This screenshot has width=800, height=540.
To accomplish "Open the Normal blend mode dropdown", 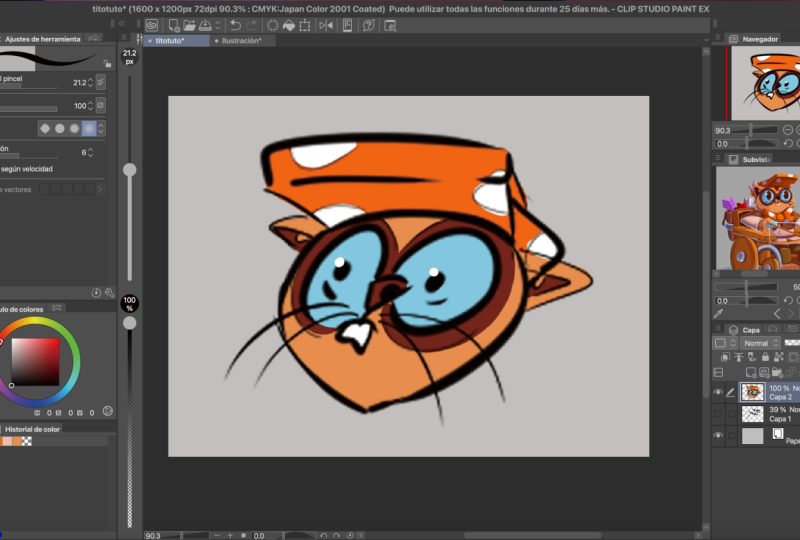I will 761,343.
